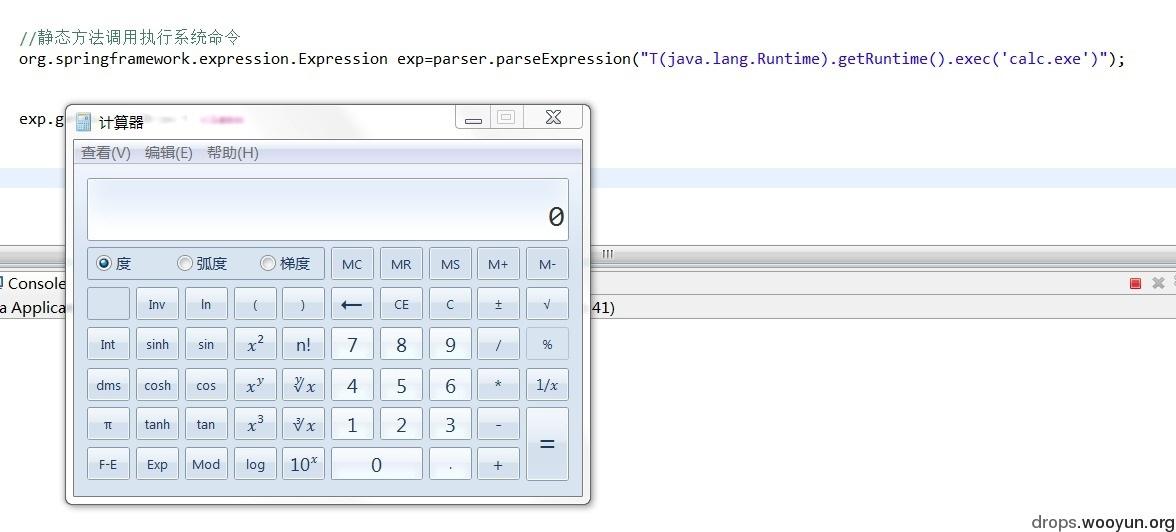
Task: Click the Exp exponent button
Action: 157,464
